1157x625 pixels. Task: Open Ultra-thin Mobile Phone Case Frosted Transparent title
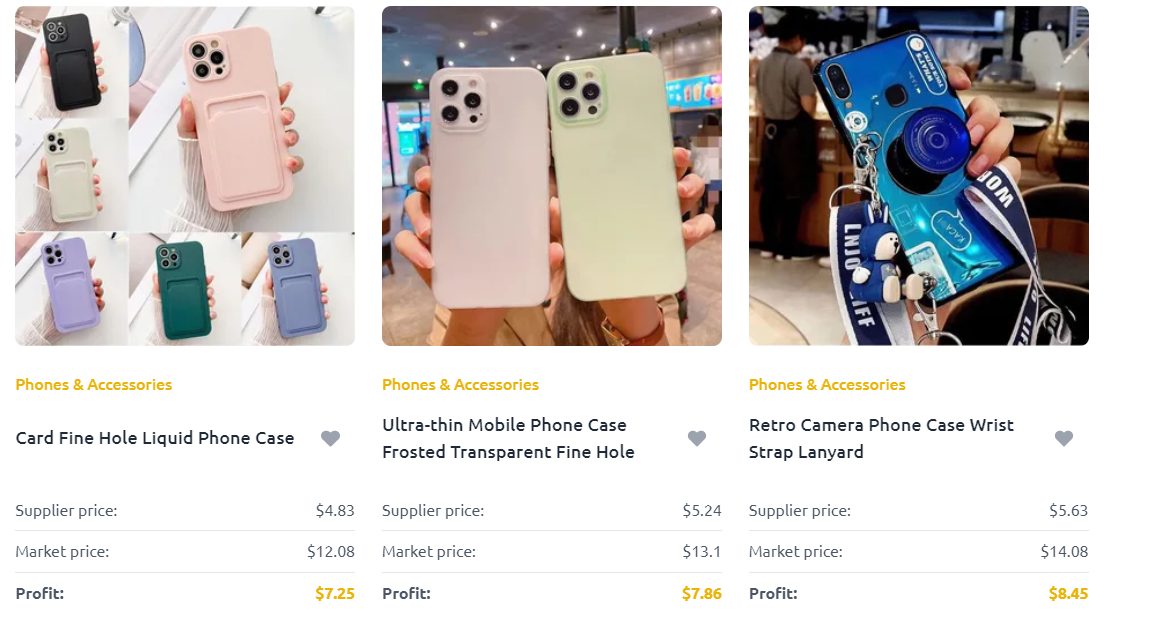[x=508, y=438]
